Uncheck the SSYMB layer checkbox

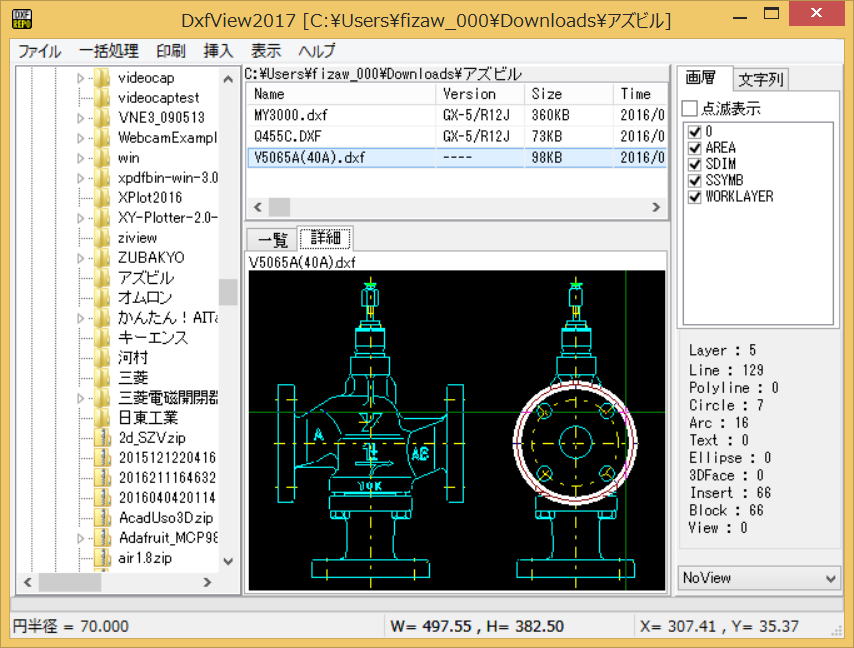[x=694, y=180]
